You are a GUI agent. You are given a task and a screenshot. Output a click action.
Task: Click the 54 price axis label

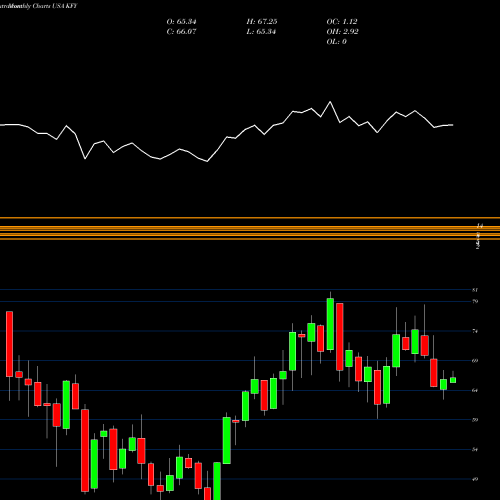point(475,449)
